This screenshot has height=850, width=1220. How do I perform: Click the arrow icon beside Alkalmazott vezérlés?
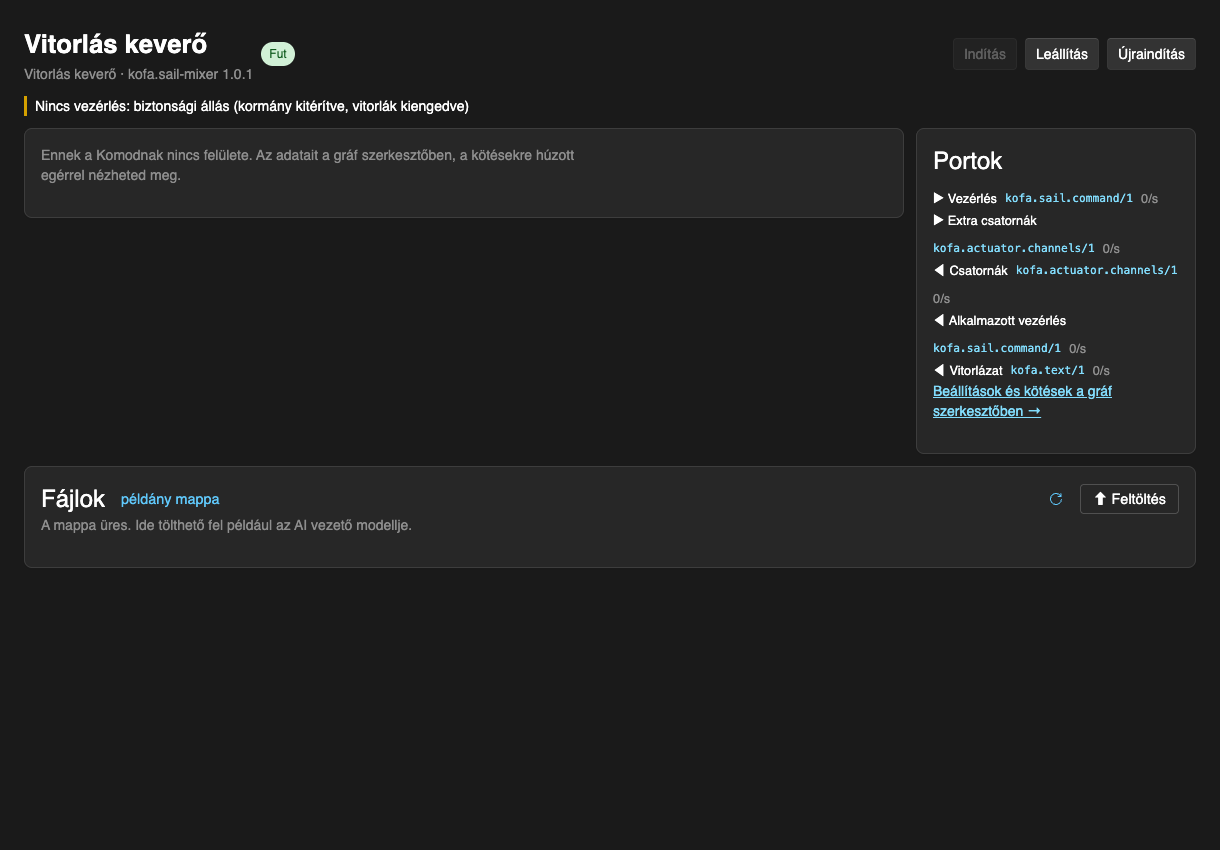pos(938,321)
